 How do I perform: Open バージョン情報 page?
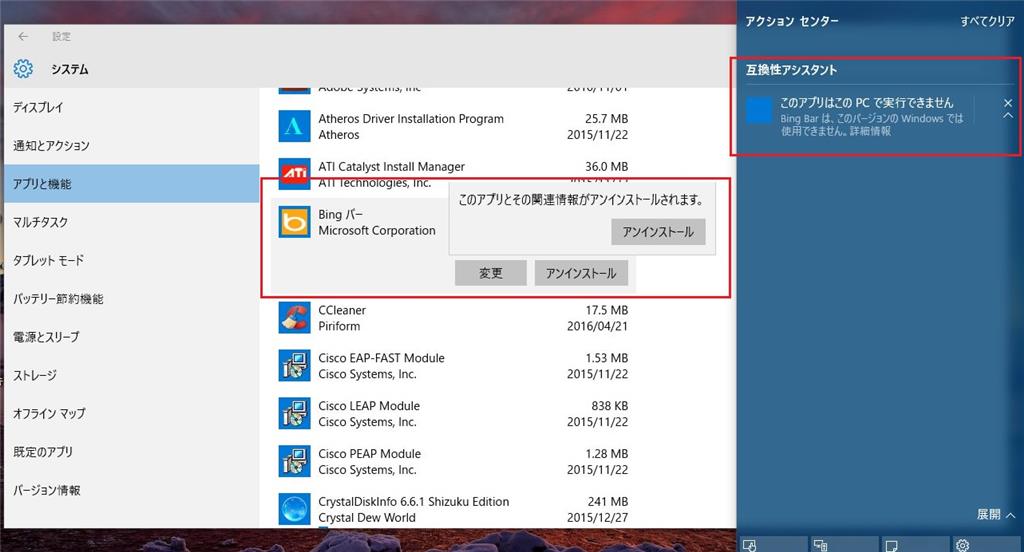(x=131, y=491)
